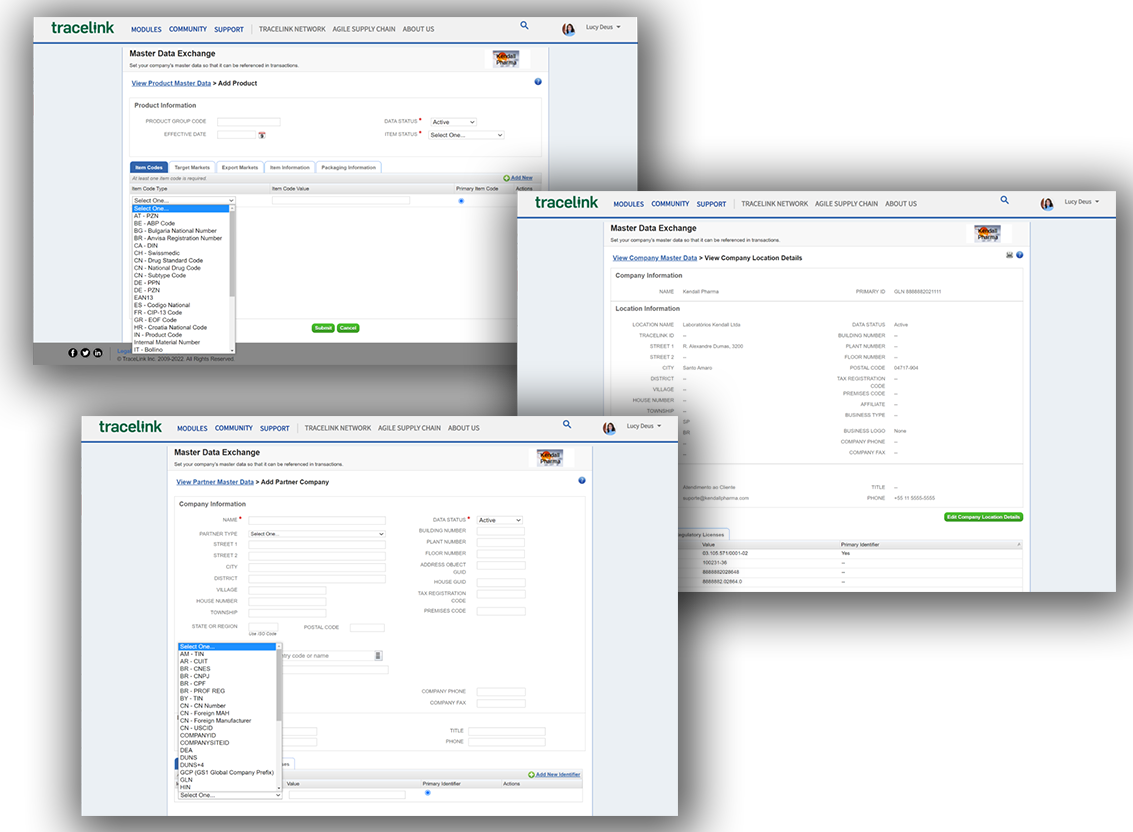Open Support menu in Company Location window

[711, 204]
